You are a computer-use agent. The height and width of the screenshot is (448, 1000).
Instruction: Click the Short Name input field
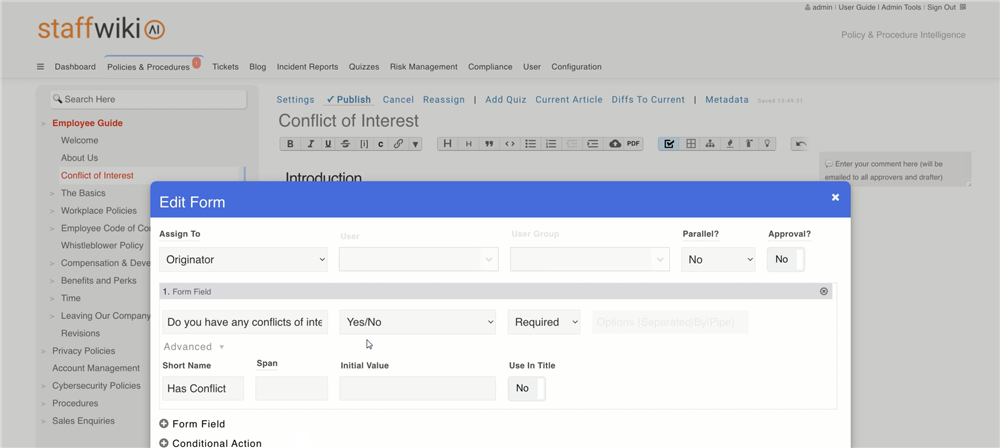pos(203,388)
